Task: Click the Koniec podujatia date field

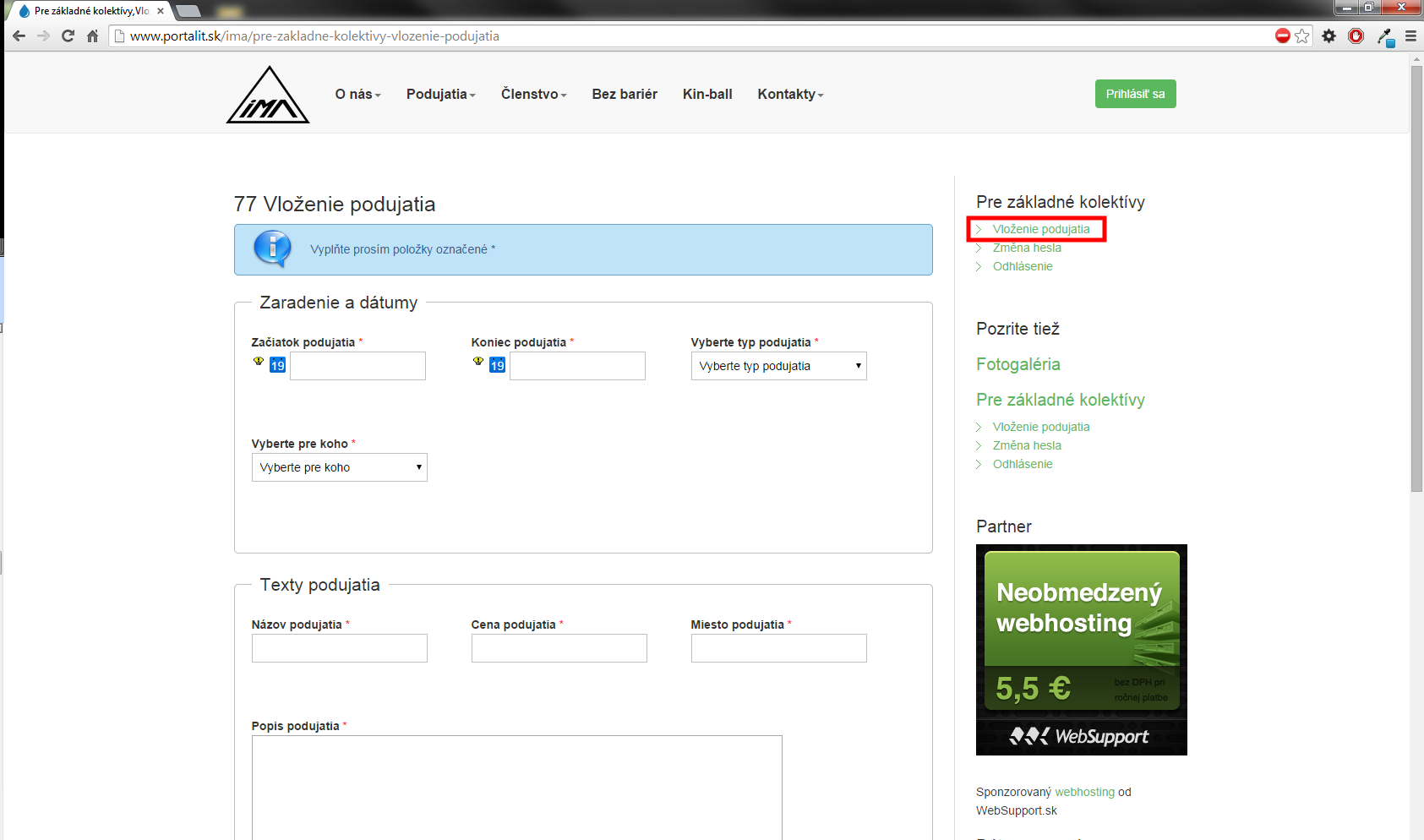Action: tap(577, 366)
